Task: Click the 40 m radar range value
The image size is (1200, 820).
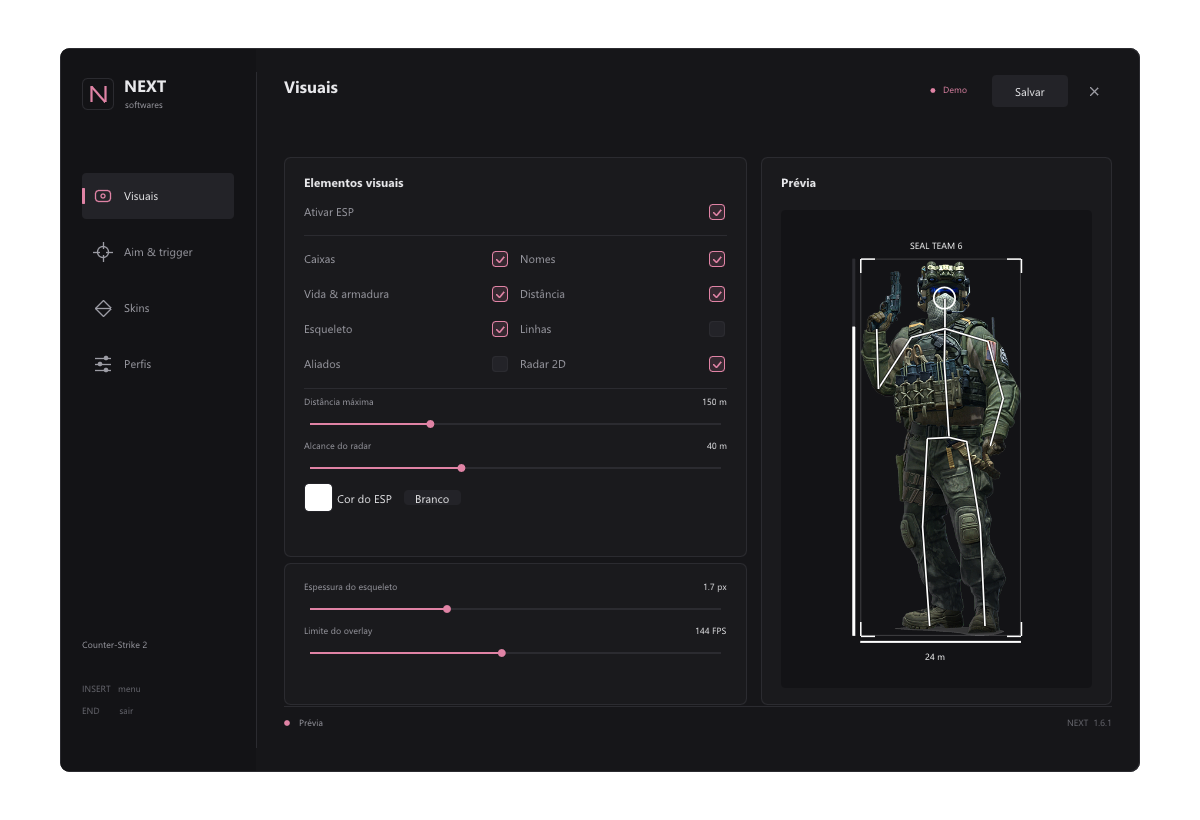Action: (x=717, y=446)
